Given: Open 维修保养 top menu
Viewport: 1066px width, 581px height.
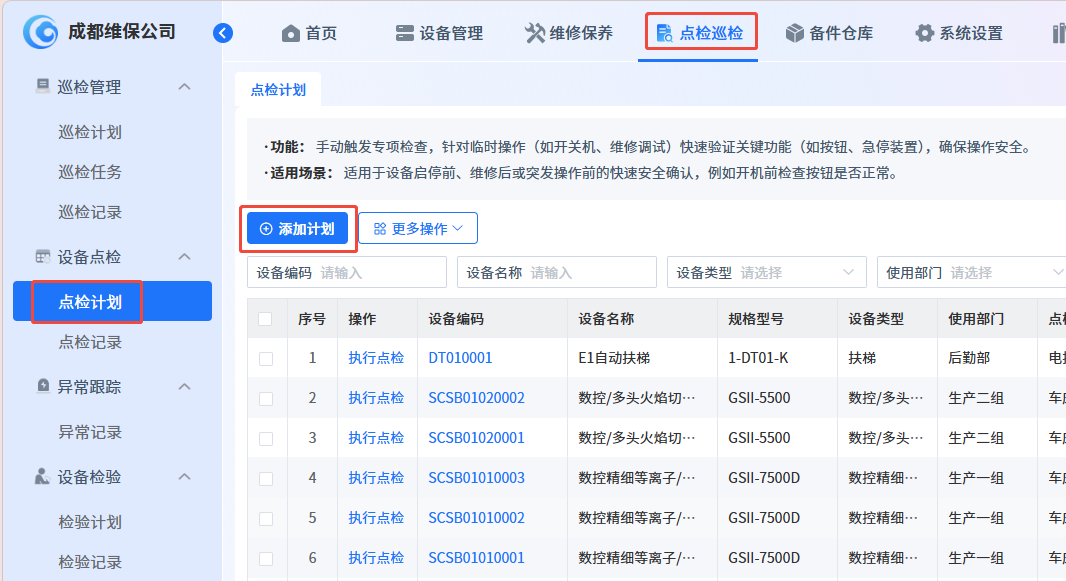Looking at the screenshot, I should [x=569, y=33].
